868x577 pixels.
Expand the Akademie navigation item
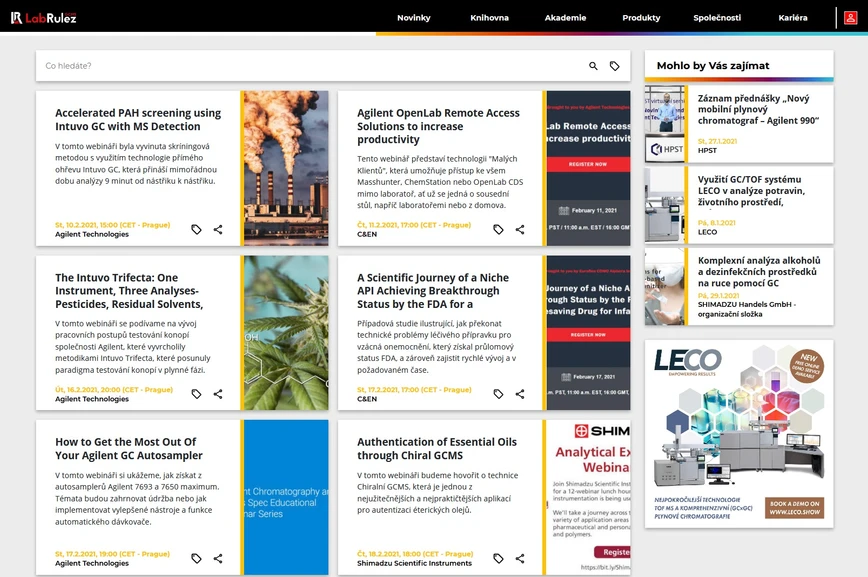(x=565, y=17)
